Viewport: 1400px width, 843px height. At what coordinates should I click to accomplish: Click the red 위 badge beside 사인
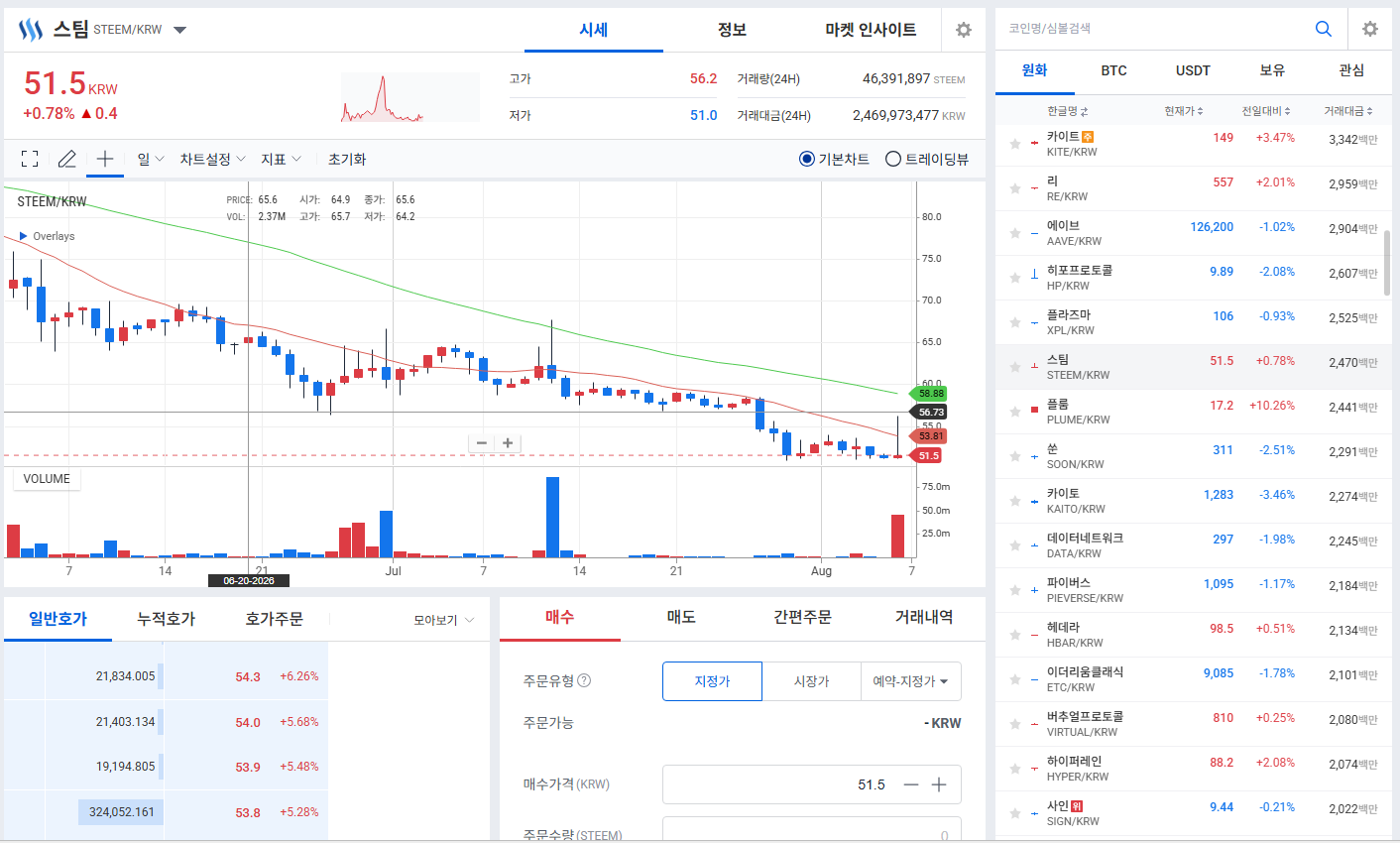point(1077,806)
